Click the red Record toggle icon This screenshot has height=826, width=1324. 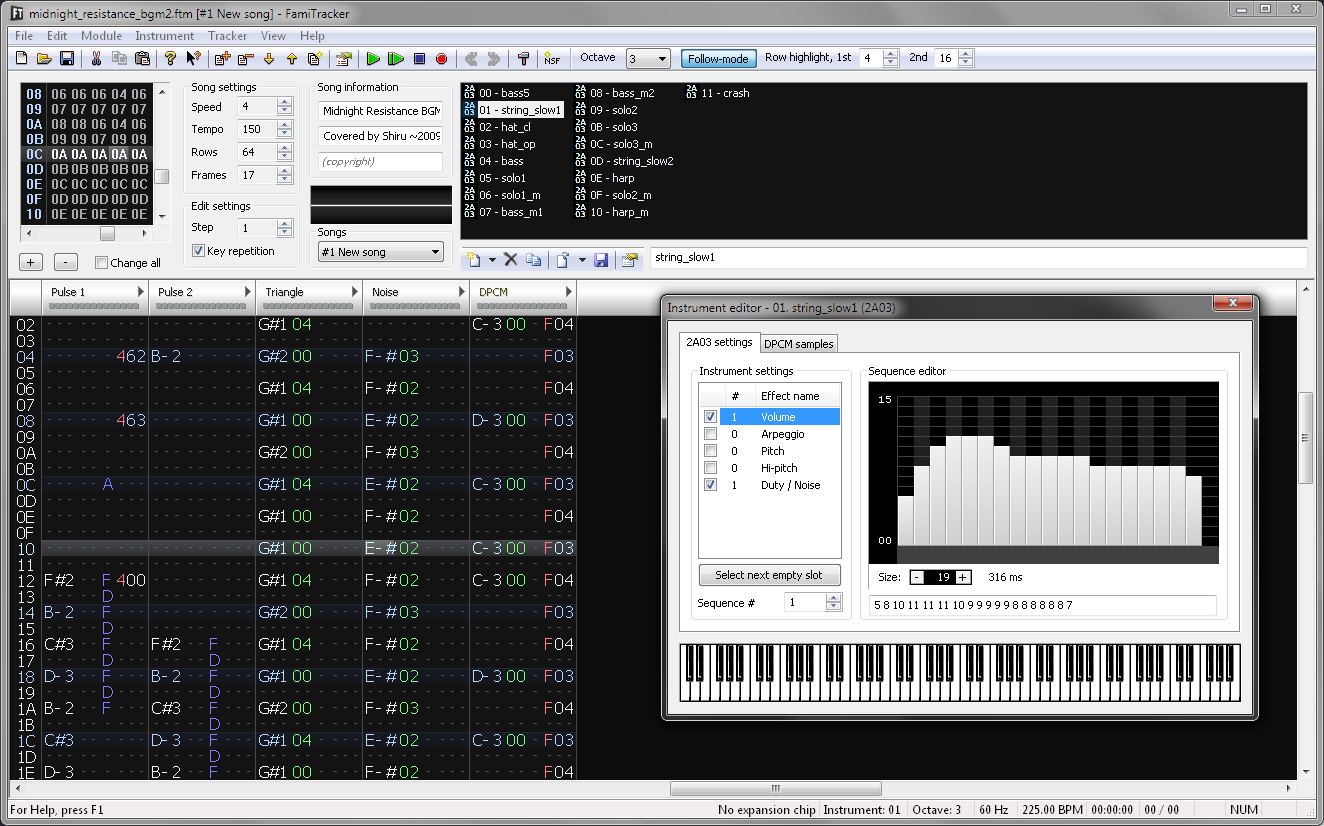[441, 58]
